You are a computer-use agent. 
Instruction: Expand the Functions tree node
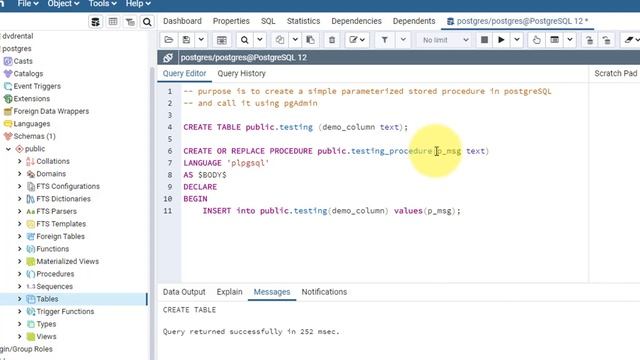(x=20, y=249)
